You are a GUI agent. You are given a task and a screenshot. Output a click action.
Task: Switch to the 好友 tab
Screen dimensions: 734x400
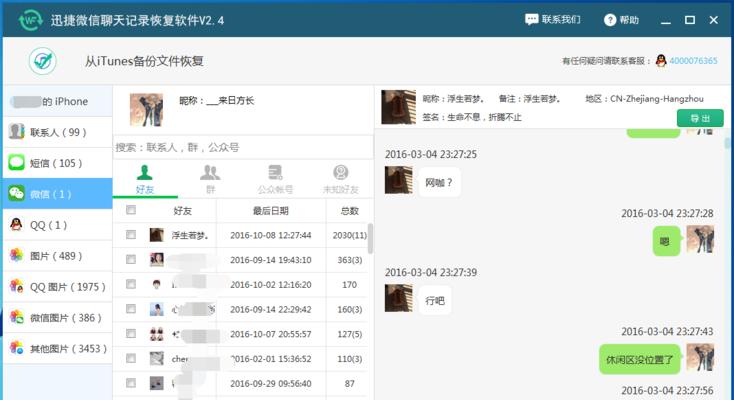[x=145, y=179]
